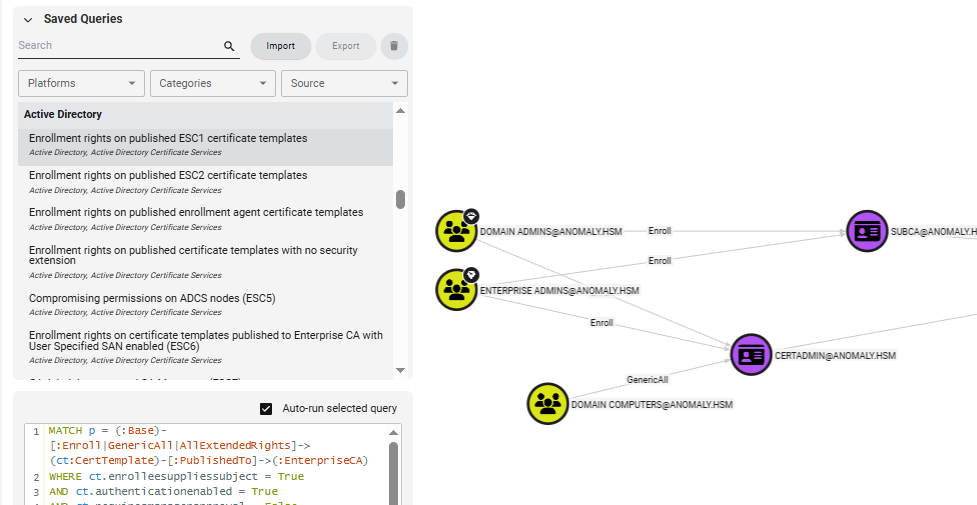Select the SUBCA certificate template node

coord(867,231)
